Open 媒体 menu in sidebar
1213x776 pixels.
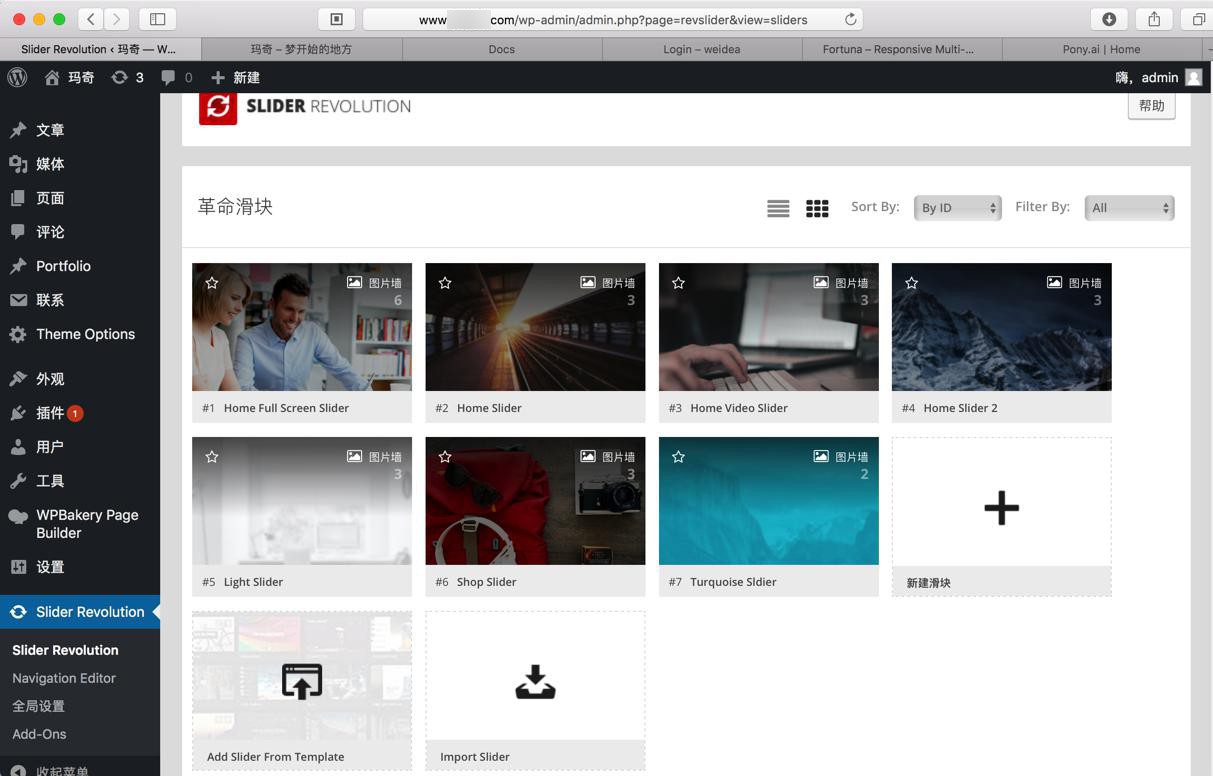click(80, 164)
